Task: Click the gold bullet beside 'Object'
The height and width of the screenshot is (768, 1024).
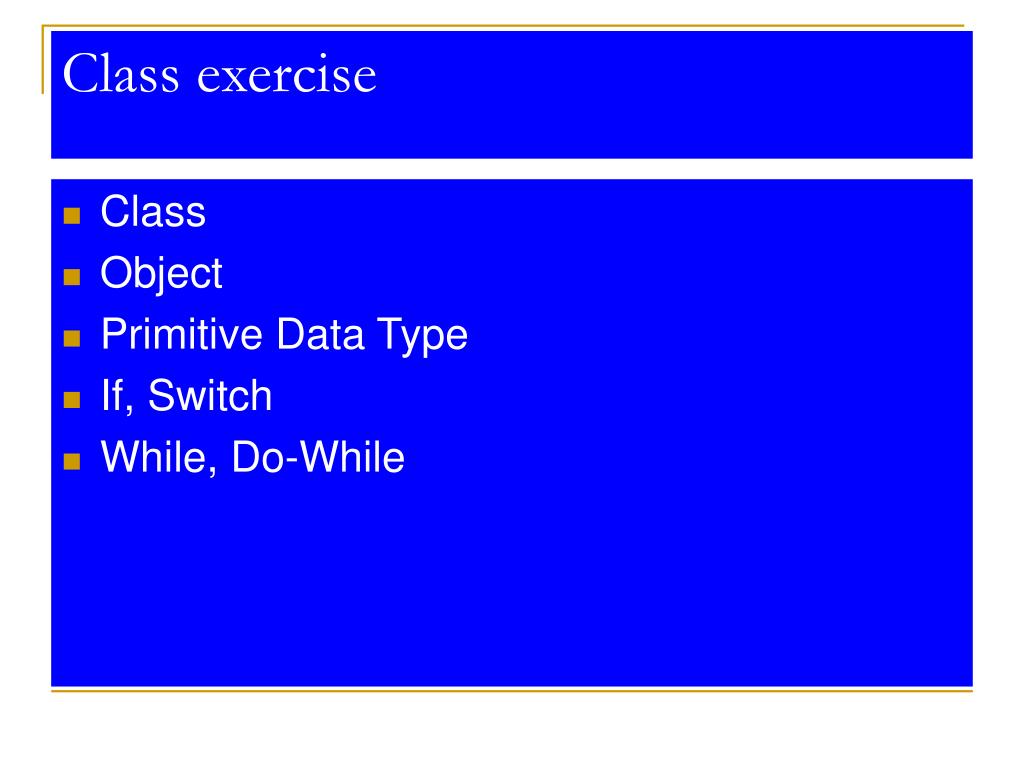Action: (72, 277)
